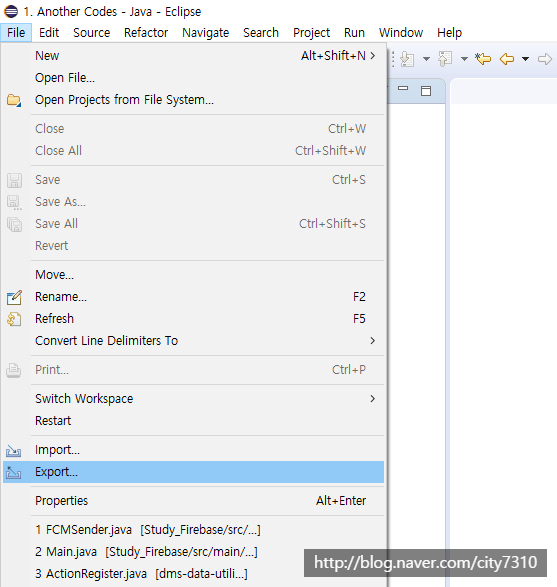This screenshot has height=587, width=557.
Task: Open the Refactor menu
Action: coord(146,33)
